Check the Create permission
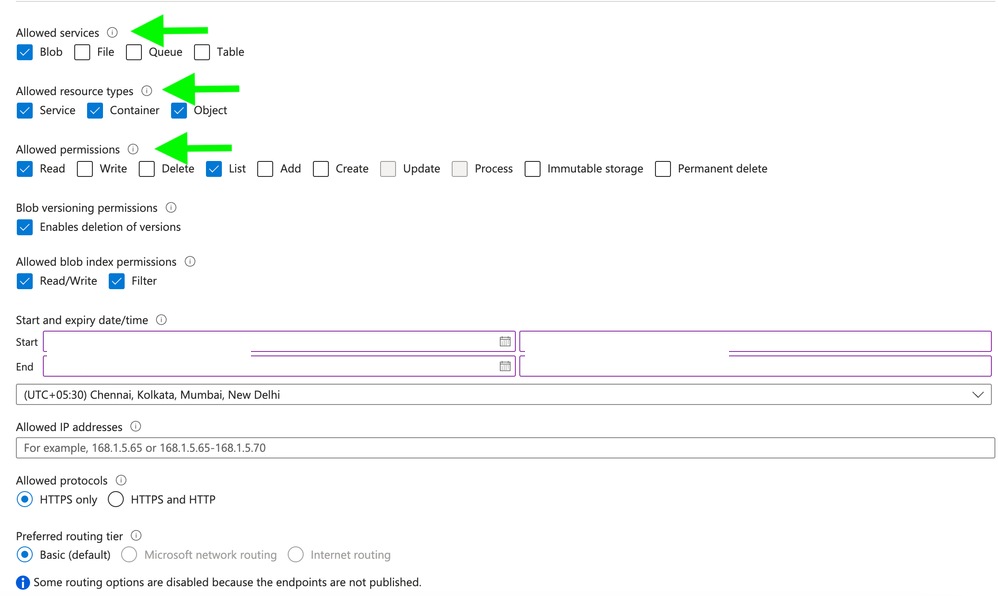This screenshot has width=998, height=596. pyautogui.click(x=321, y=169)
